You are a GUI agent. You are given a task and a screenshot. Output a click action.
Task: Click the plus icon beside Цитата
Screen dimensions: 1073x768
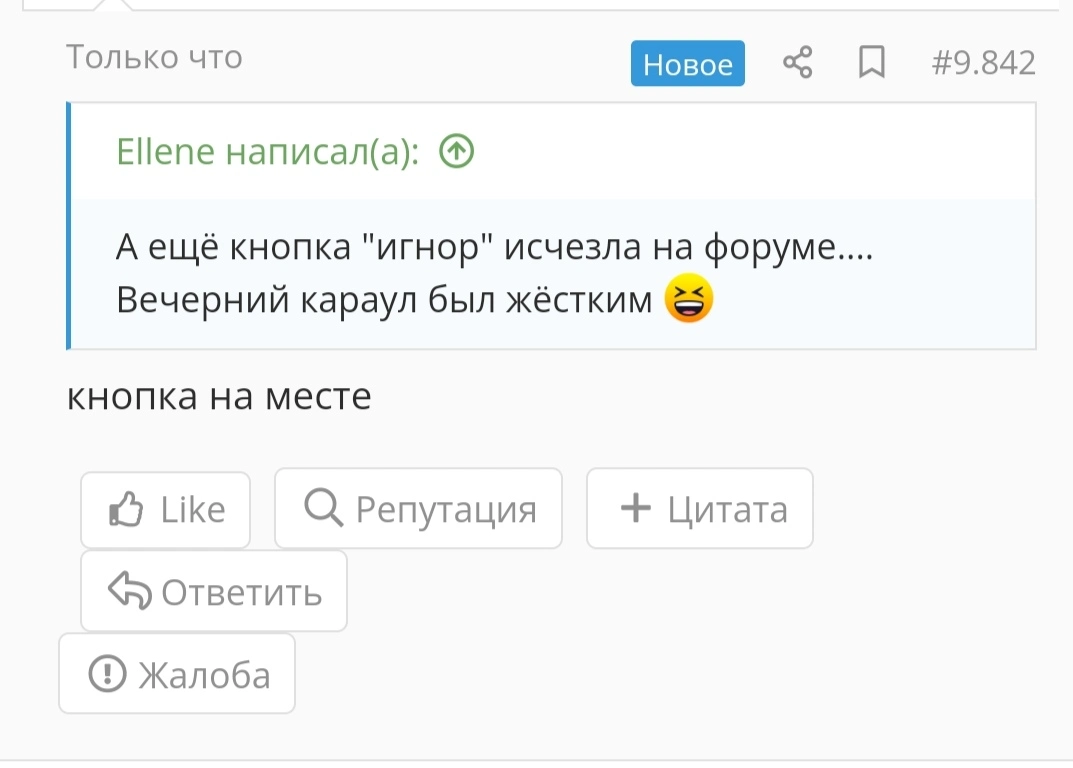click(636, 508)
